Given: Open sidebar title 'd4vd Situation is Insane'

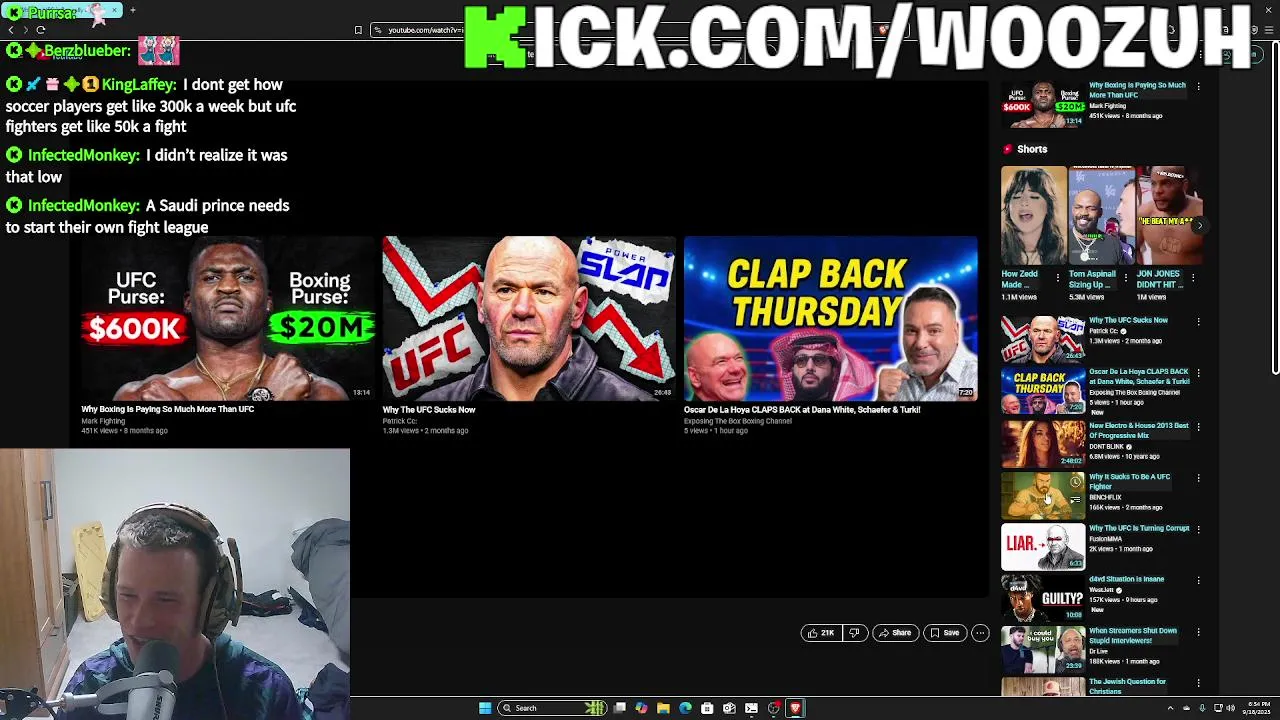Looking at the screenshot, I should pyautogui.click(x=1126, y=579).
